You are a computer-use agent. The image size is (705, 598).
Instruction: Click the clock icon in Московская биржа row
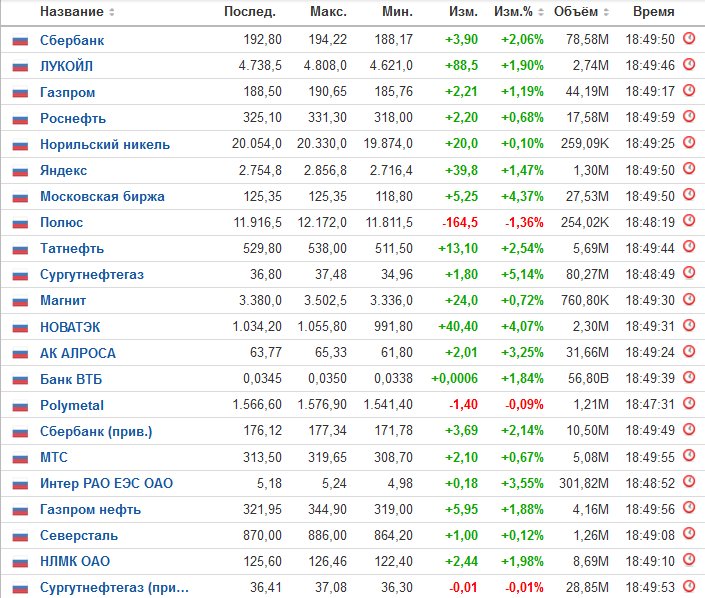[x=689, y=195]
